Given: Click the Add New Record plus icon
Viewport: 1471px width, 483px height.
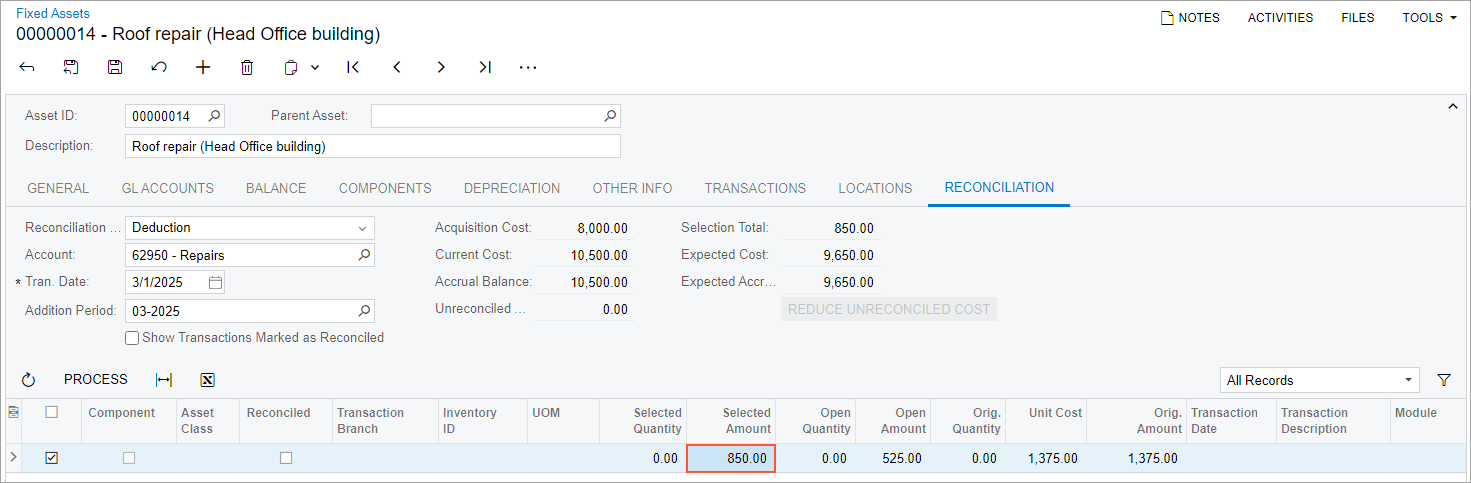Looking at the screenshot, I should tap(203, 67).
